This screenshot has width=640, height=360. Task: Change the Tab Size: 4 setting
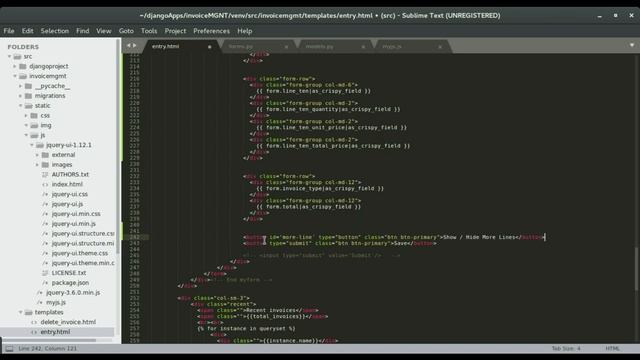coord(566,349)
